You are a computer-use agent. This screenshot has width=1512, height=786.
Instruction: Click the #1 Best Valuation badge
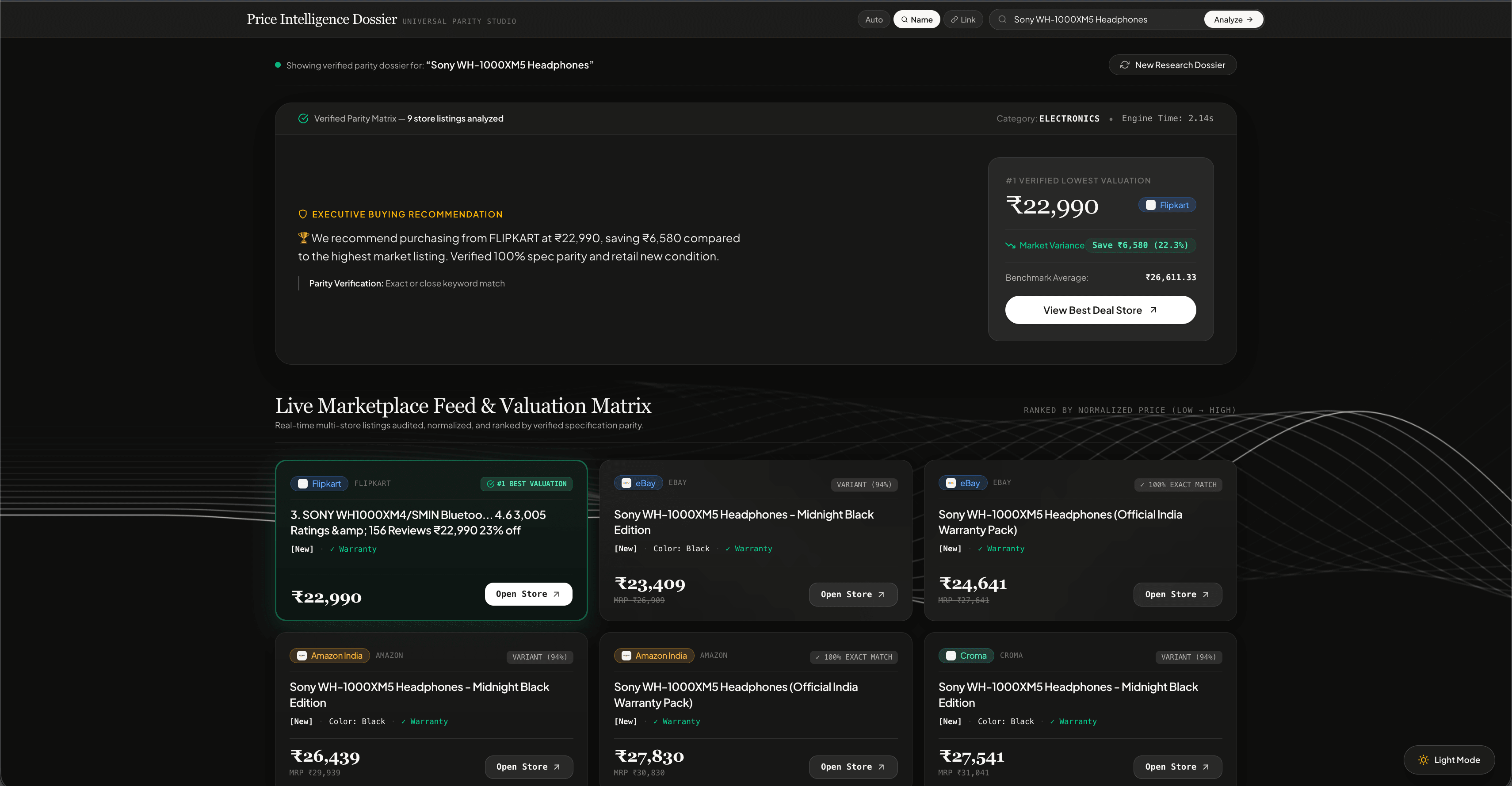coord(526,484)
